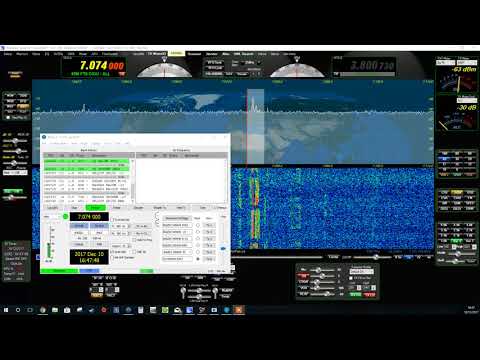Image resolution: width=480 pixels, height=360 pixels.
Task: Click the sixth Tx message text field
Action: click(177, 259)
